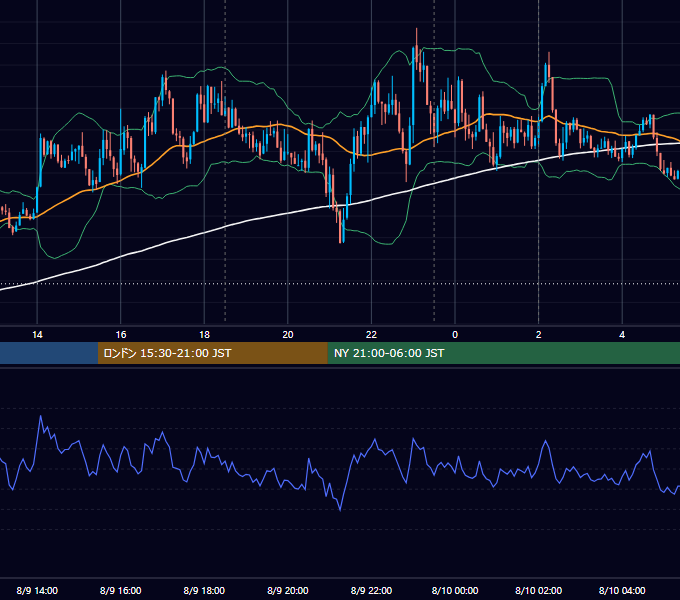This screenshot has height=600, width=680.
Task: Click the blue session bar before ロンドン
Action: 49,353
